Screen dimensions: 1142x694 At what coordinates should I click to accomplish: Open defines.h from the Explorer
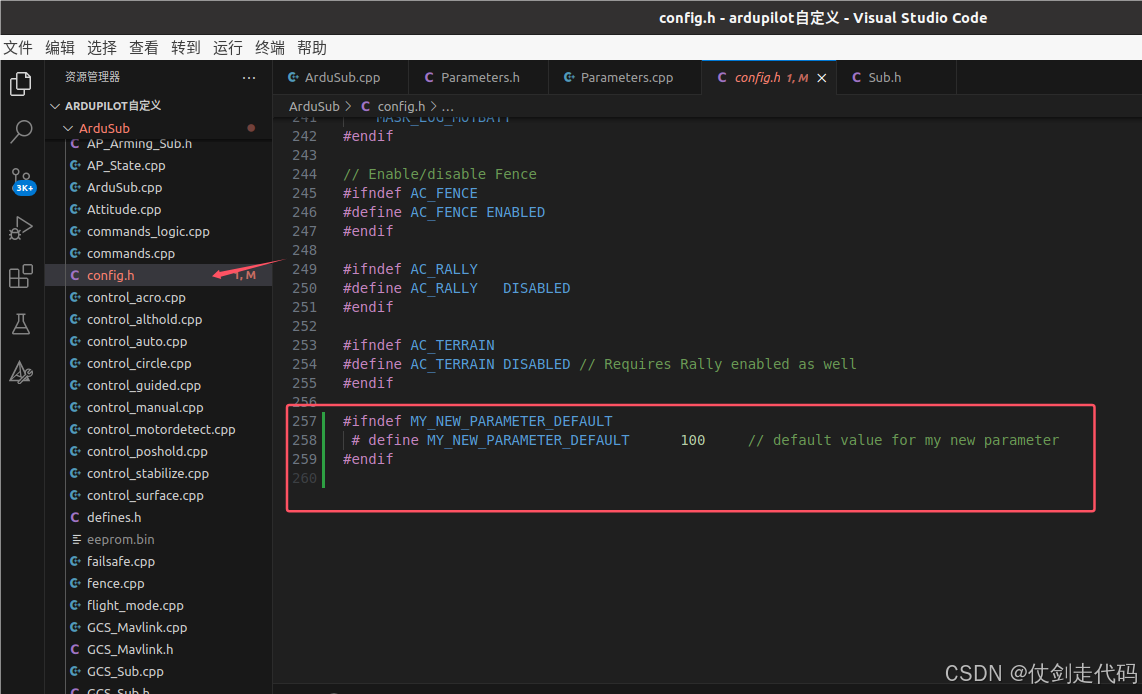point(113,517)
